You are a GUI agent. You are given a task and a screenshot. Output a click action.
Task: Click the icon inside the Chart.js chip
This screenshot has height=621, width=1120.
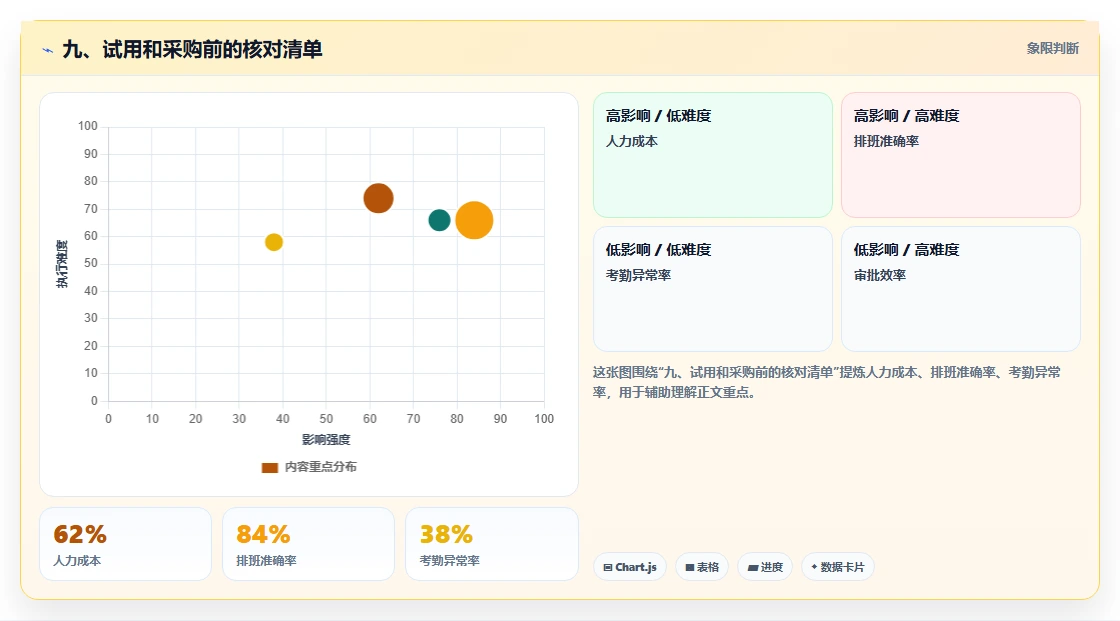(x=608, y=567)
